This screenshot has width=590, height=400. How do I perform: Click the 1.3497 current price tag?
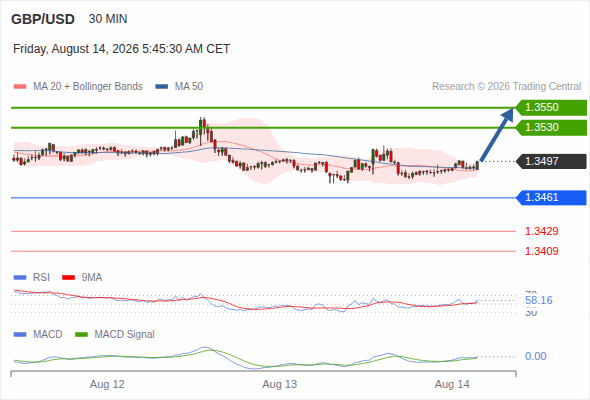(551, 161)
